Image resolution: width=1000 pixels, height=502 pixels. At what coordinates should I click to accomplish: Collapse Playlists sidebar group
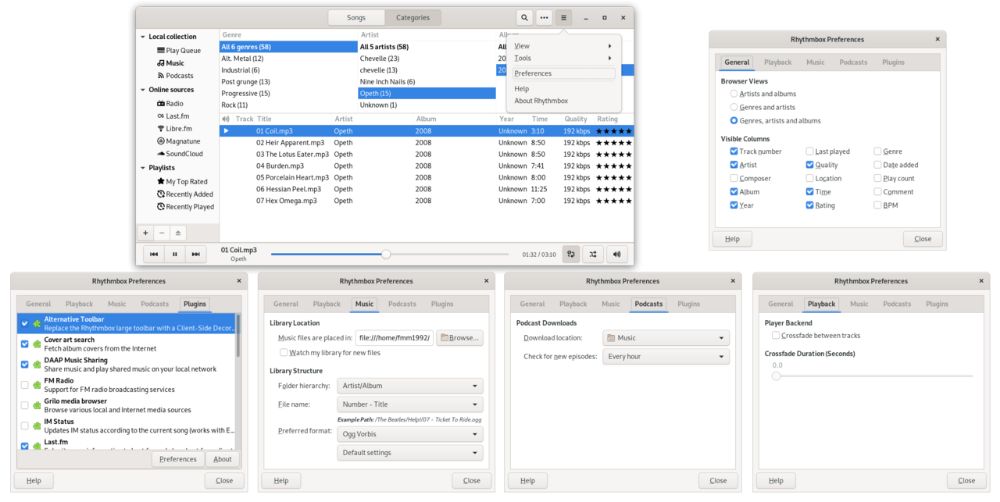pyautogui.click(x=143, y=168)
